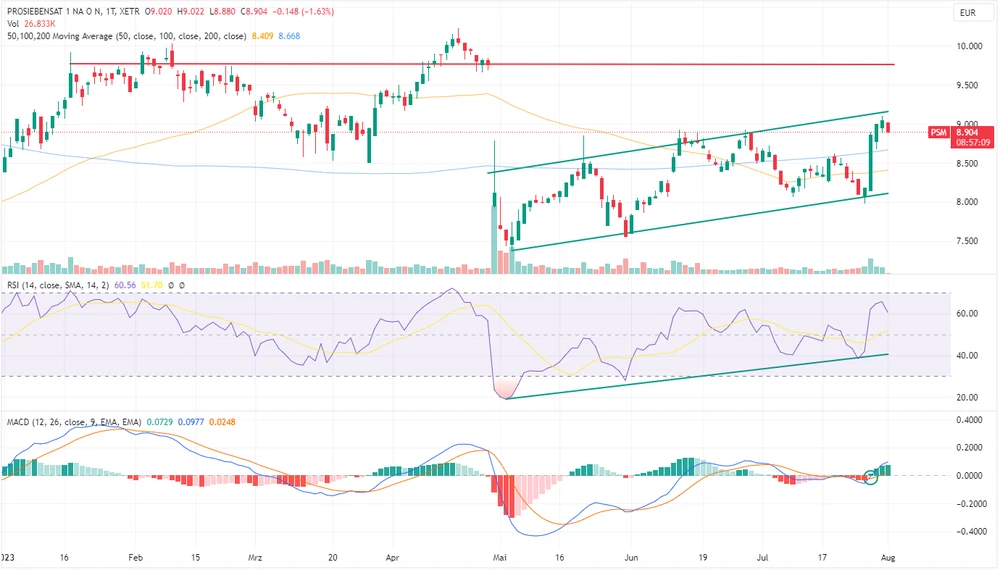Open the EUR currency dropdown
The image size is (1000, 570).
point(966,13)
